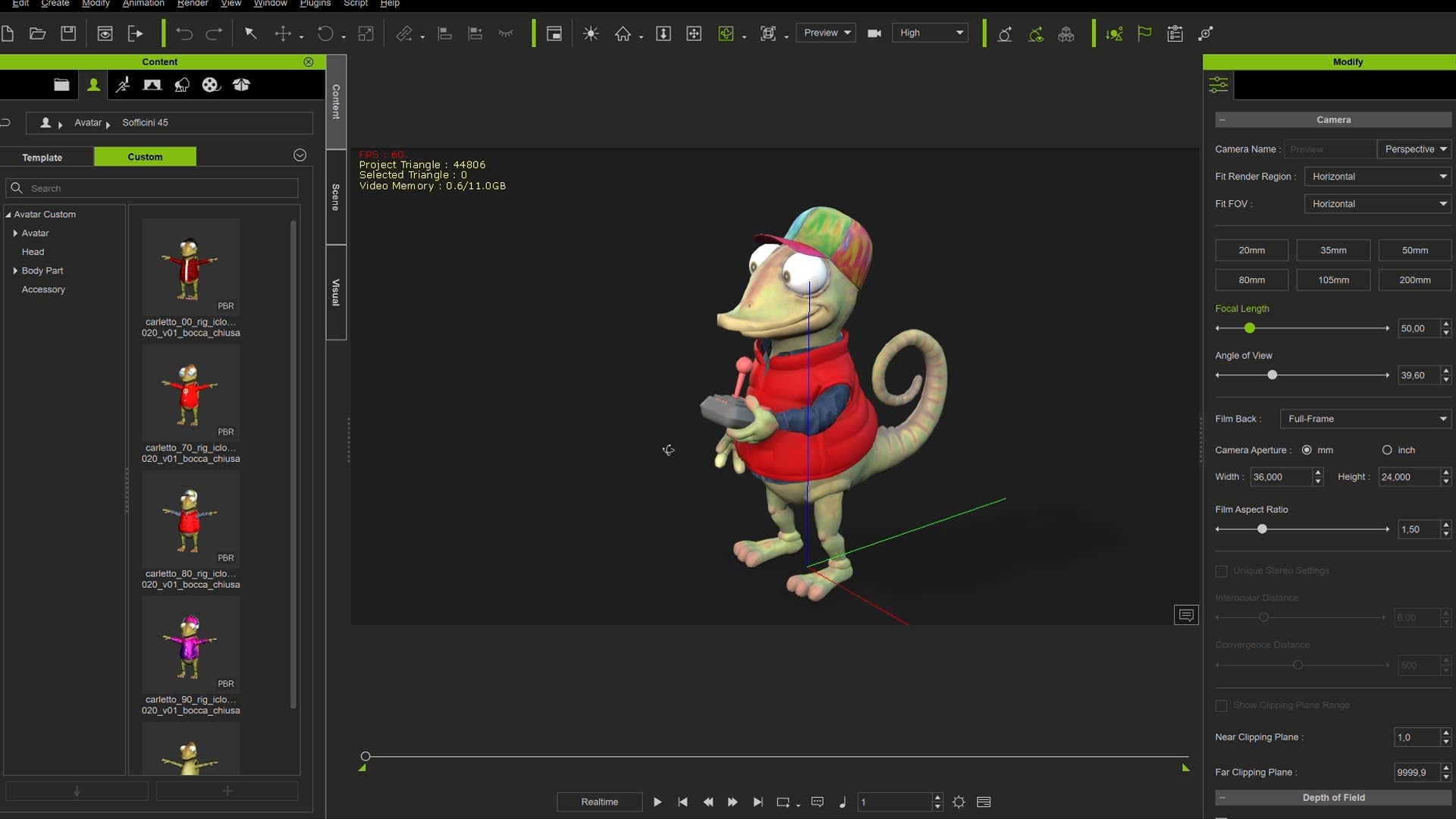Open the timeline list icon
The height and width of the screenshot is (819, 1456).
(x=984, y=802)
